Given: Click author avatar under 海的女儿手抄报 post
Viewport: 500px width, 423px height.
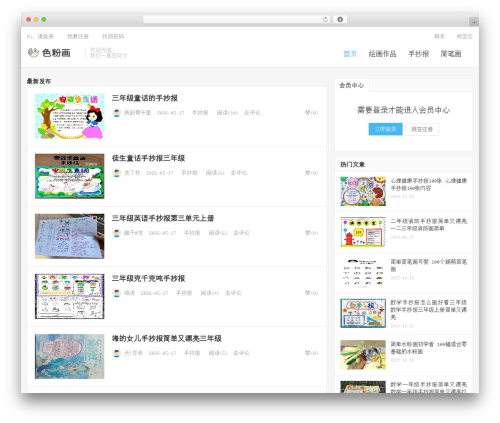Looking at the screenshot, I should 116,353.
